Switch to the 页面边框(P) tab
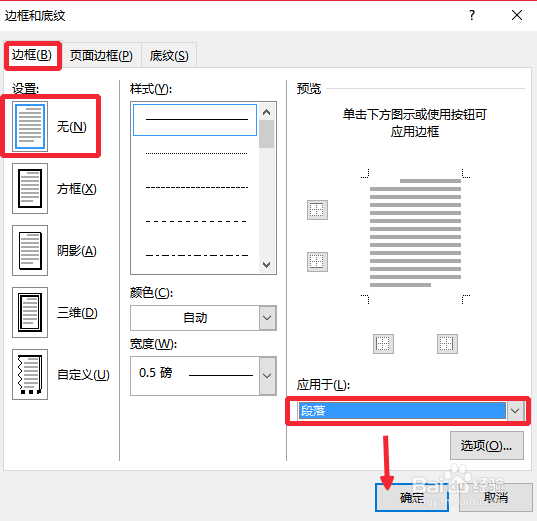 pyautogui.click(x=101, y=55)
